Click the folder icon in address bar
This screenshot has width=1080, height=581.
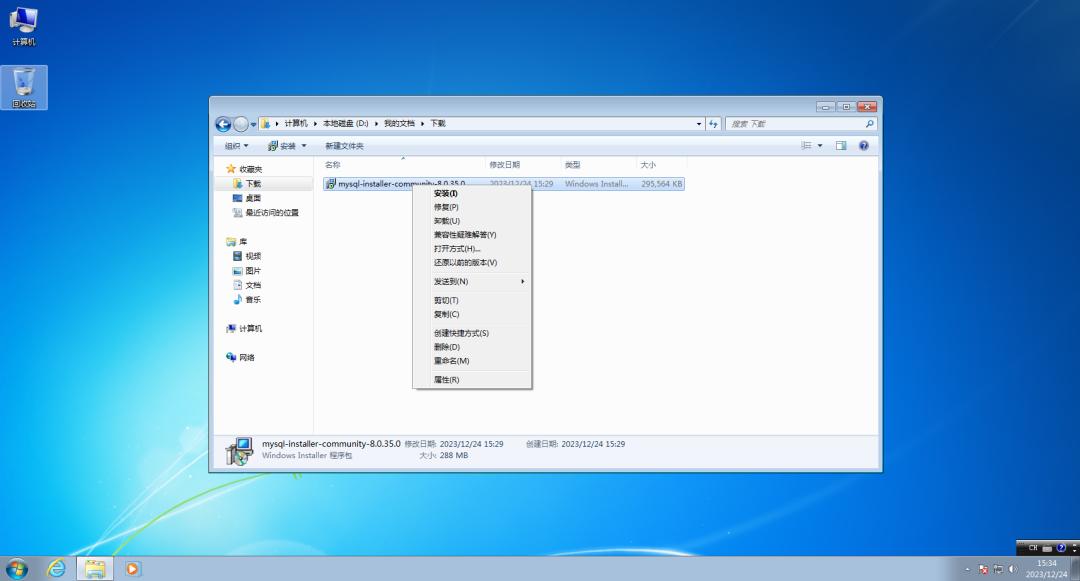coord(265,124)
